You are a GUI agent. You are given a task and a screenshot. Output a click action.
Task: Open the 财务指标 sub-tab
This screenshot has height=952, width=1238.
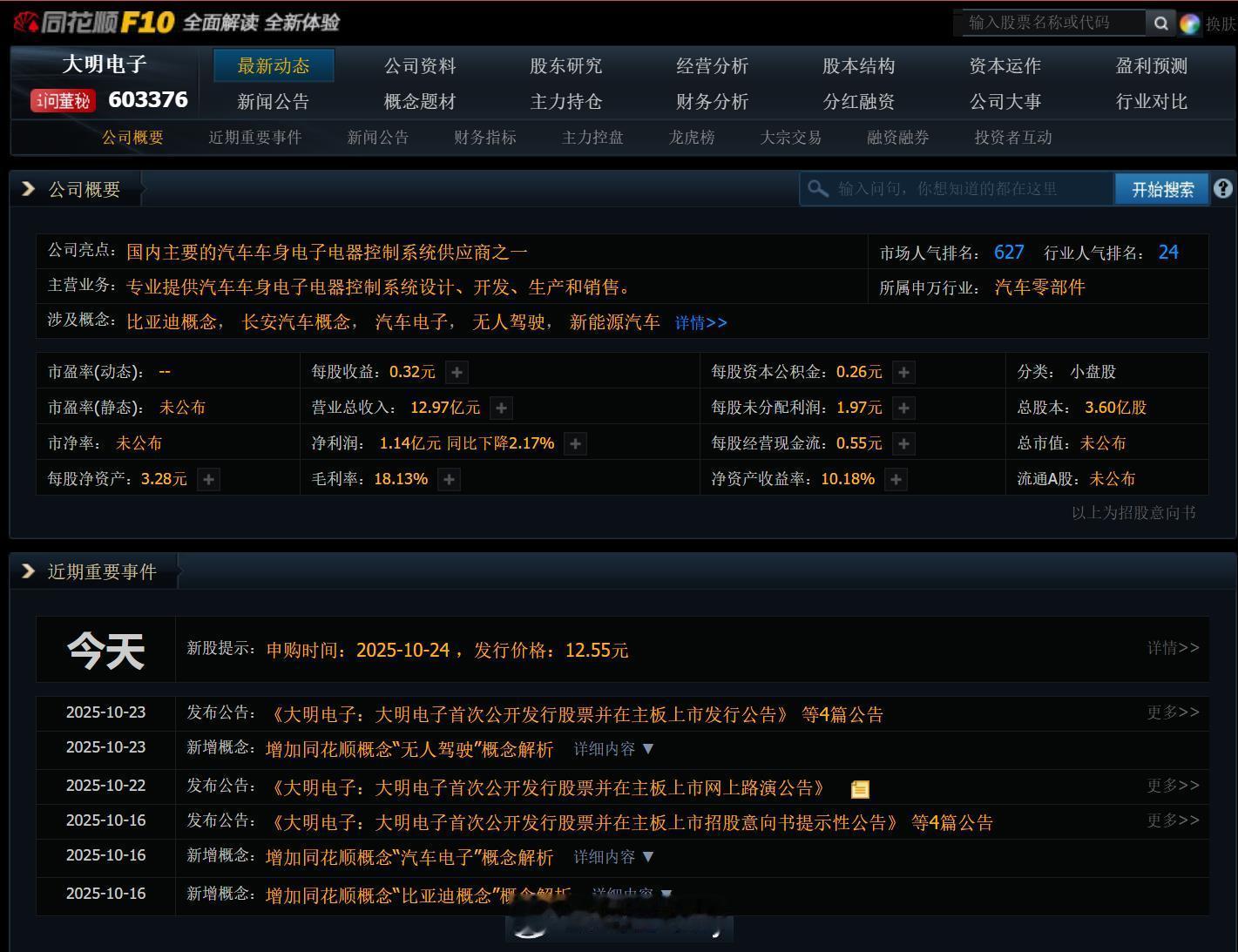[x=485, y=138]
